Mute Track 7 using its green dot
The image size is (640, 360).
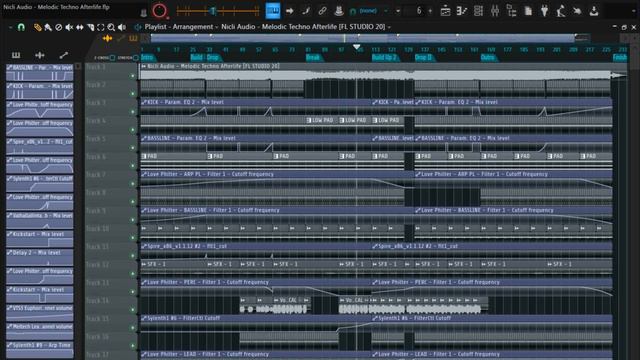(x=133, y=184)
